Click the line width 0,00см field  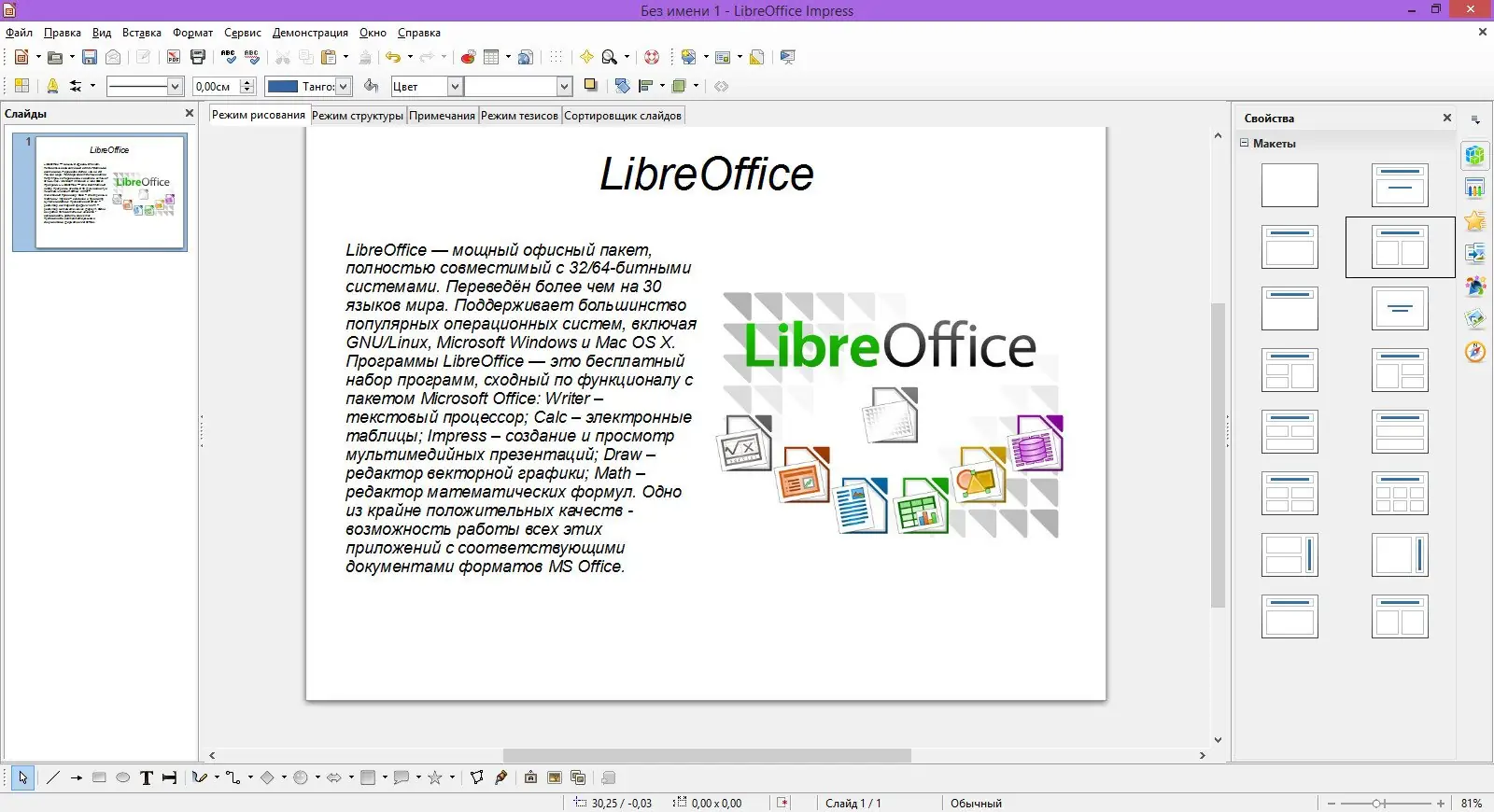coord(217,86)
